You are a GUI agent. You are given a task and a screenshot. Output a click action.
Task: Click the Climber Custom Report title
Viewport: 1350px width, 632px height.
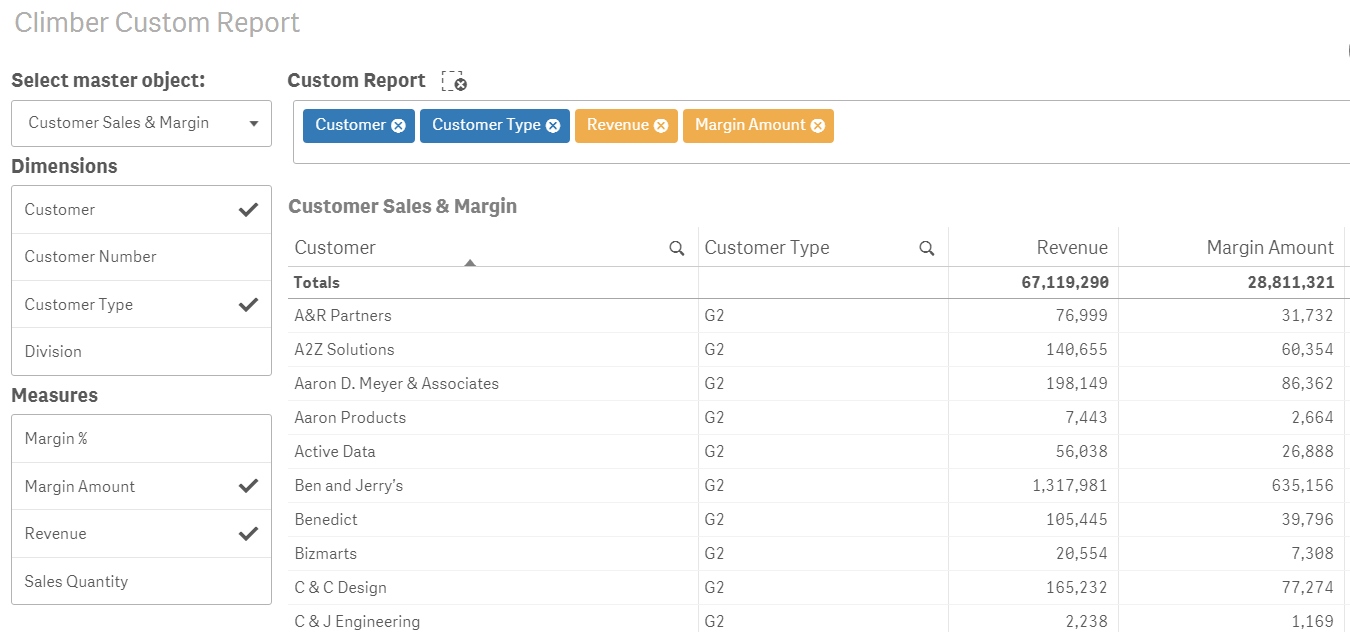pos(157,22)
